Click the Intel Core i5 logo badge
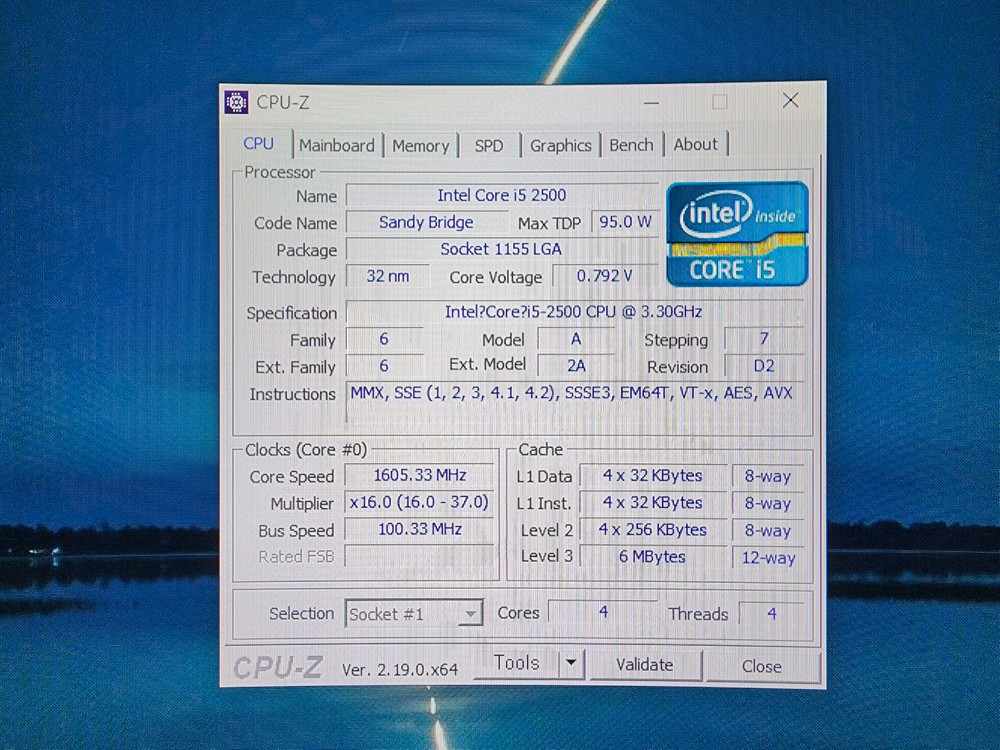Image resolution: width=1000 pixels, height=750 pixels. pyautogui.click(x=737, y=234)
